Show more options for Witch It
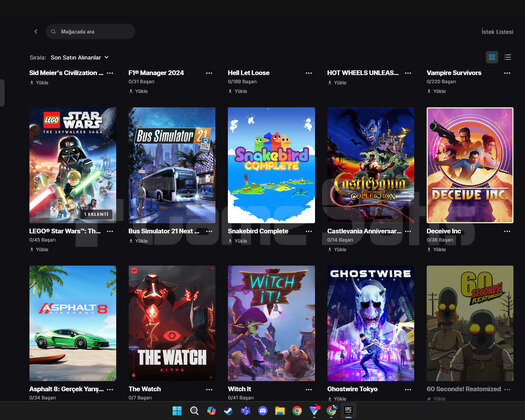Screen dimensions: 525x420 coord(309,390)
